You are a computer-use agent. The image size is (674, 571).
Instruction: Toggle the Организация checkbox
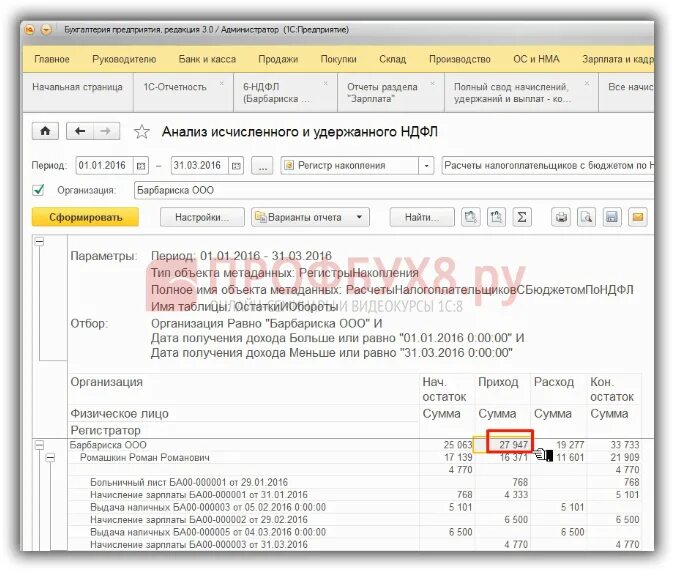click(x=38, y=190)
